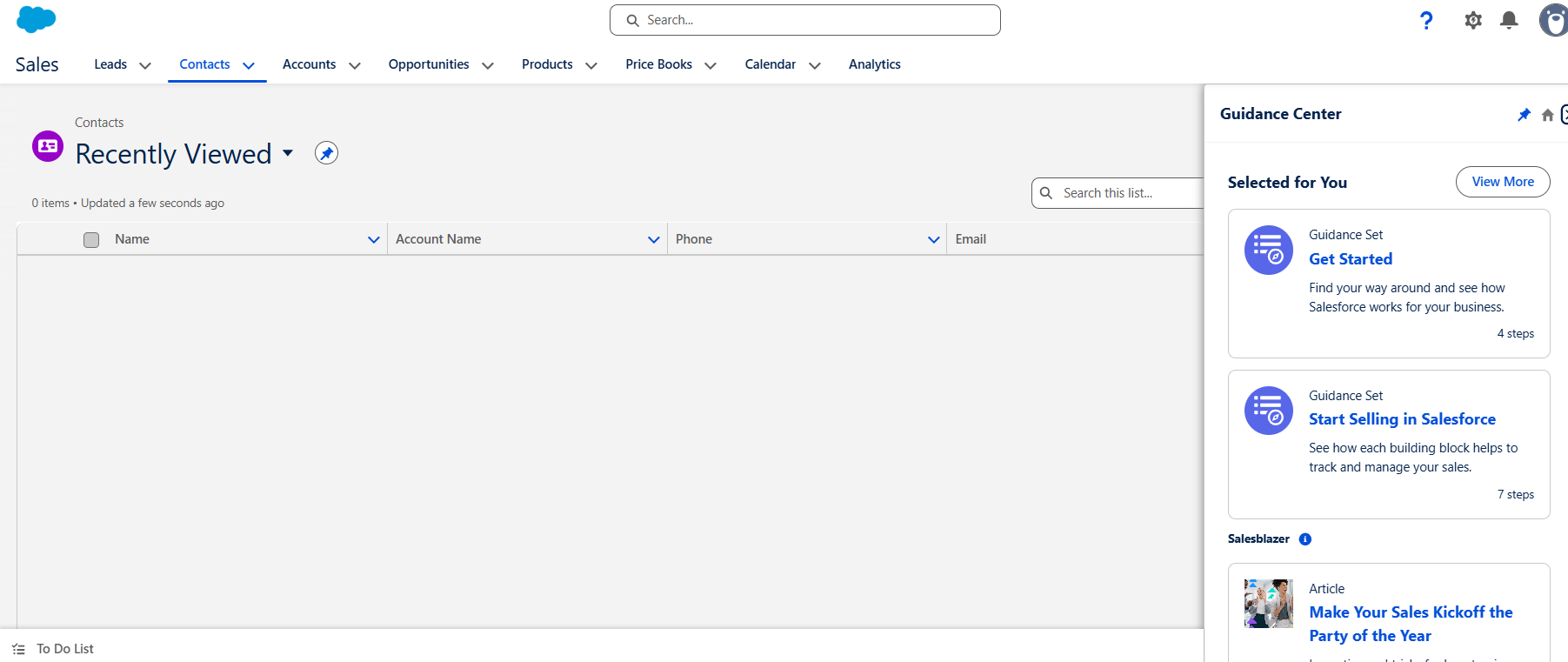Click the To Do List icon
The width and height of the screenshot is (1568, 662).
[18, 649]
